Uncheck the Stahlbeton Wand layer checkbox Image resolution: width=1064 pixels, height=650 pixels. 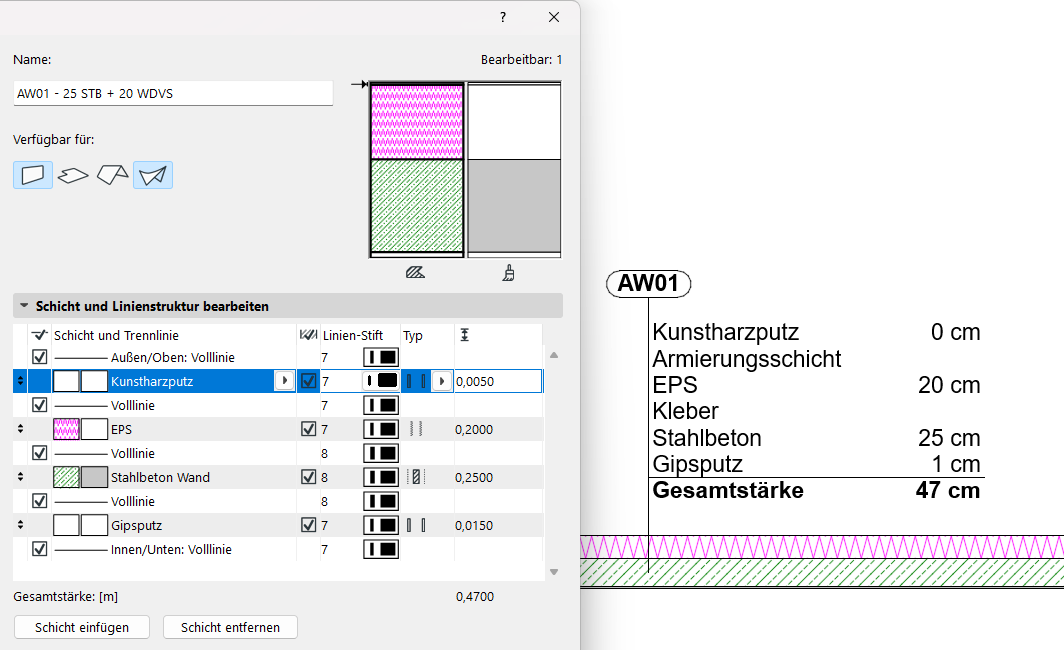(308, 477)
